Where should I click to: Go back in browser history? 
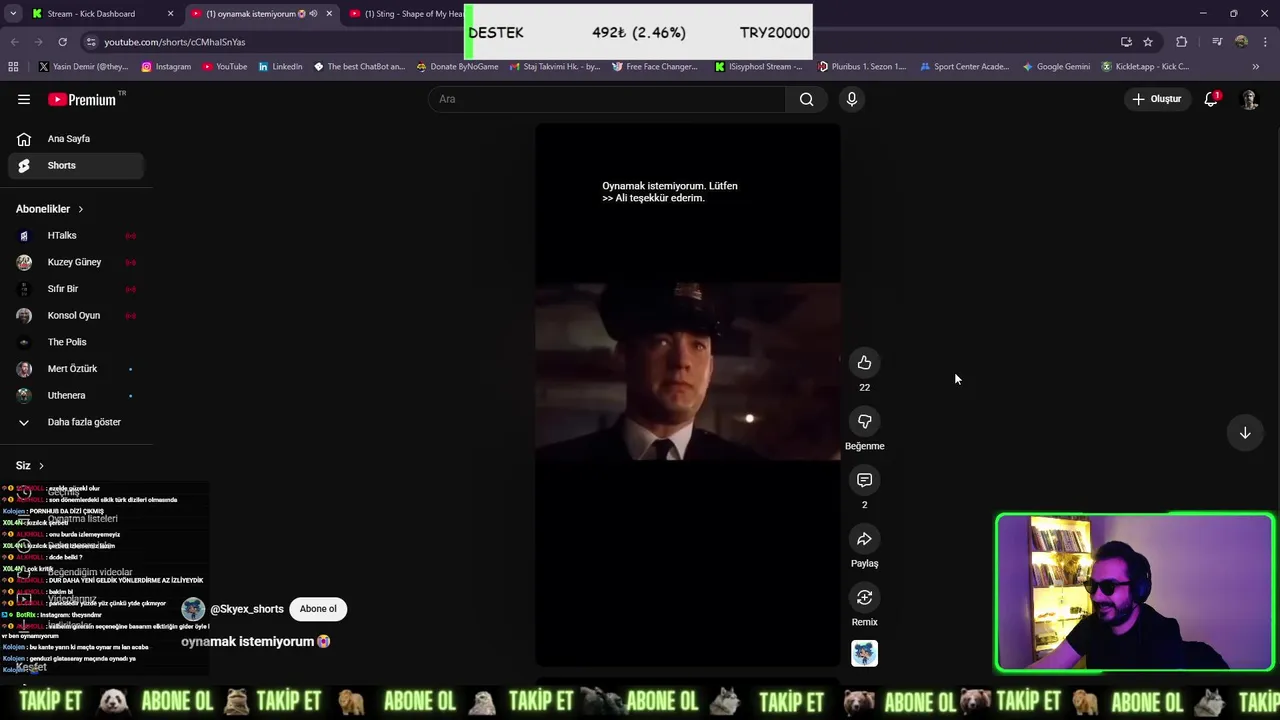click(x=14, y=42)
